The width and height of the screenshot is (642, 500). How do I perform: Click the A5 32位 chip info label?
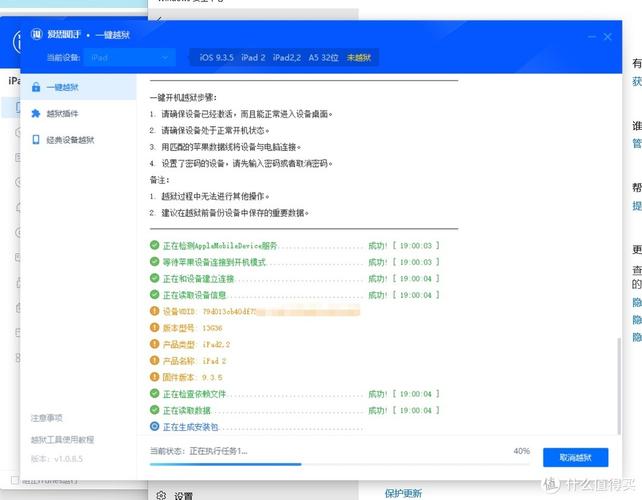(x=323, y=58)
